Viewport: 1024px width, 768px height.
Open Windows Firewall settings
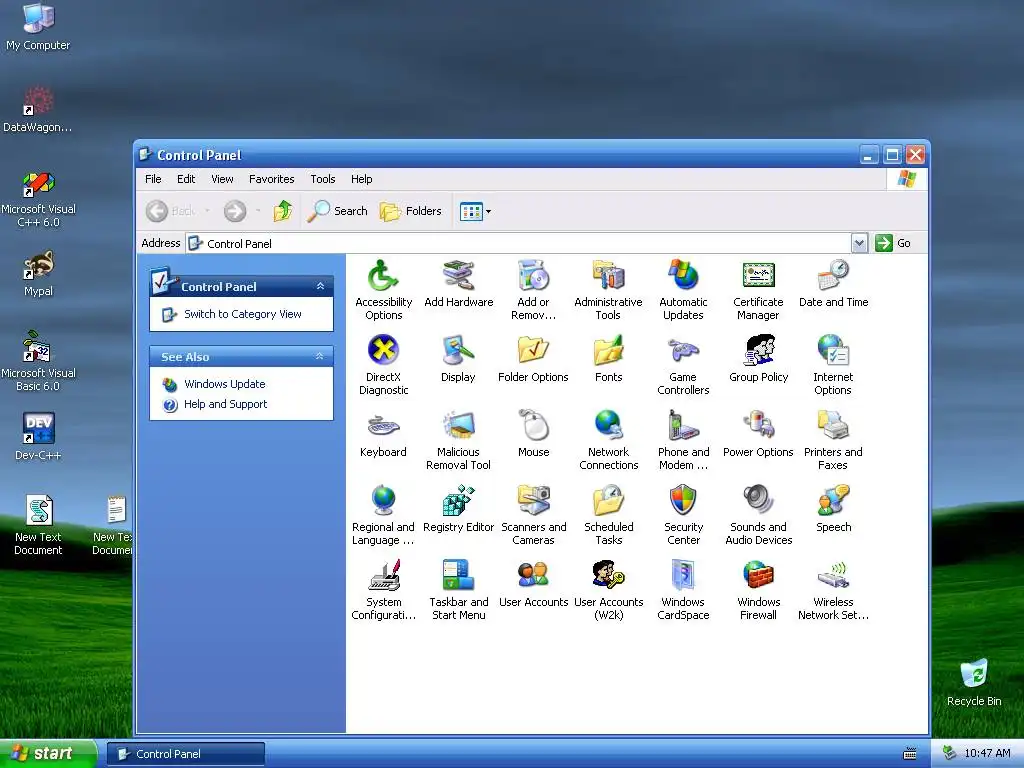point(758,590)
